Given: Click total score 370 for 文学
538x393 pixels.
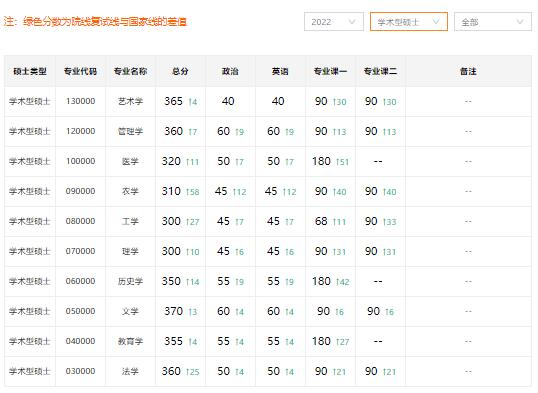Looking at the screenshot, I should click(x=173, y=311).
